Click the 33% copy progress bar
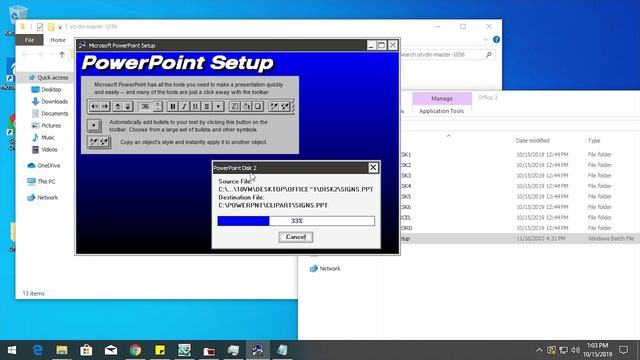Screen dimensions: 640x360 click(296, 221)
